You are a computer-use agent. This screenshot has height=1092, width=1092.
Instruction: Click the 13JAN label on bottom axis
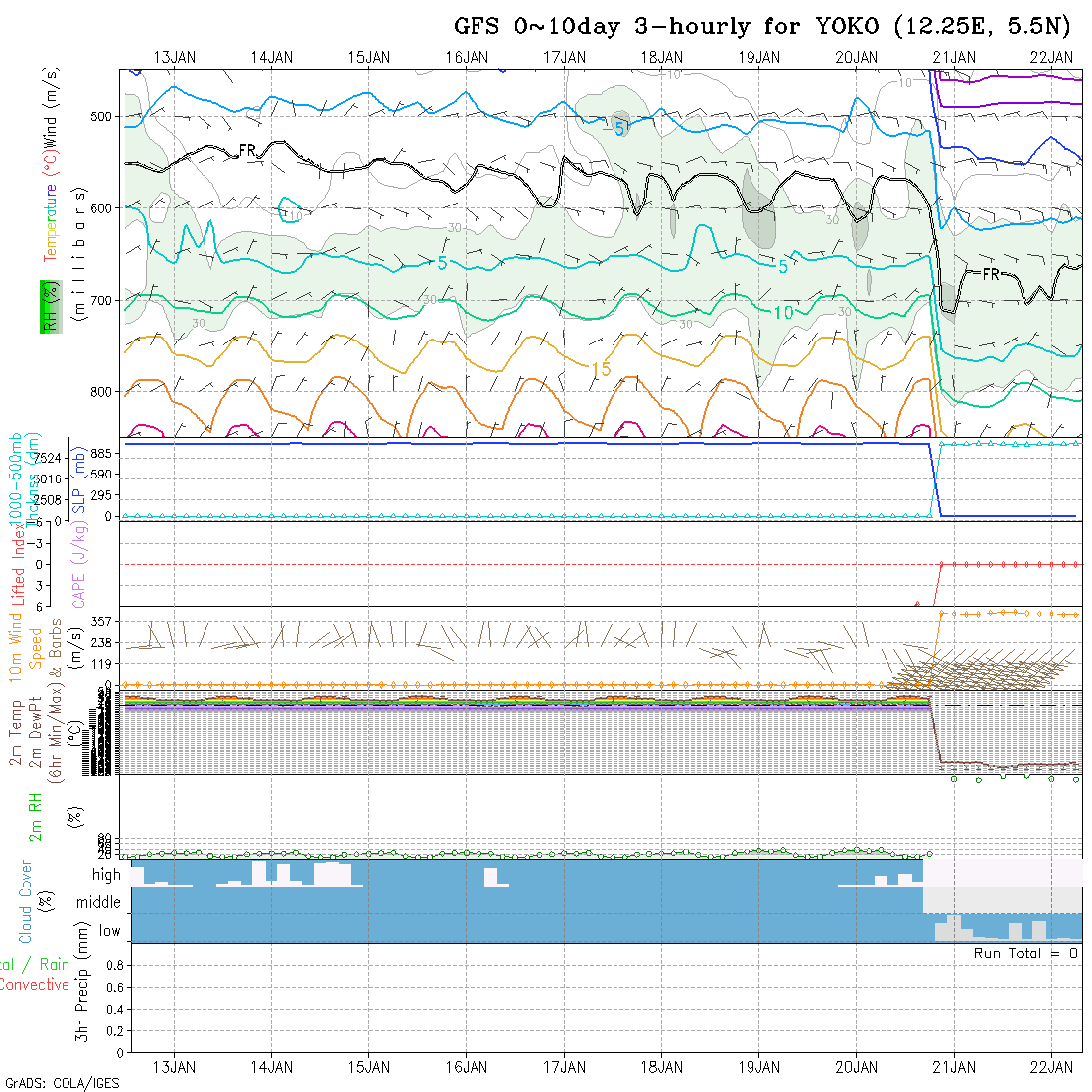pyautogui.click(x=175, y=1067)
